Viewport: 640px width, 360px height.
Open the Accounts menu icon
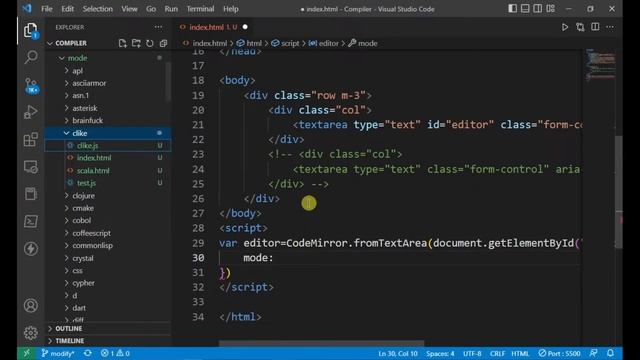[x=31, y=305]
